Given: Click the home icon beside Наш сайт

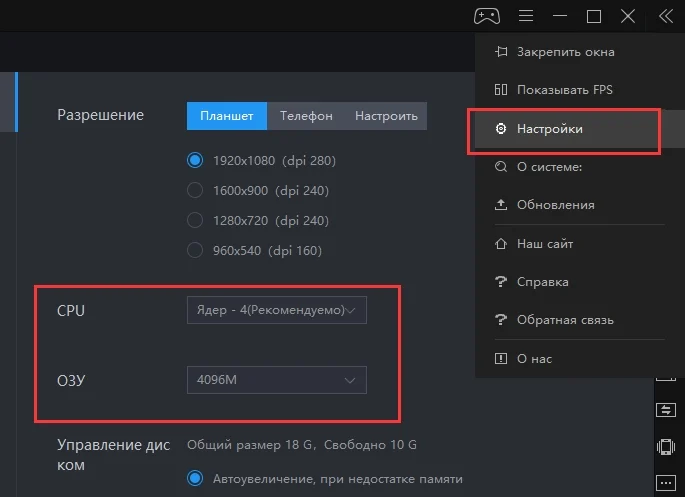Looking at the screenshot, I should 501,243.
